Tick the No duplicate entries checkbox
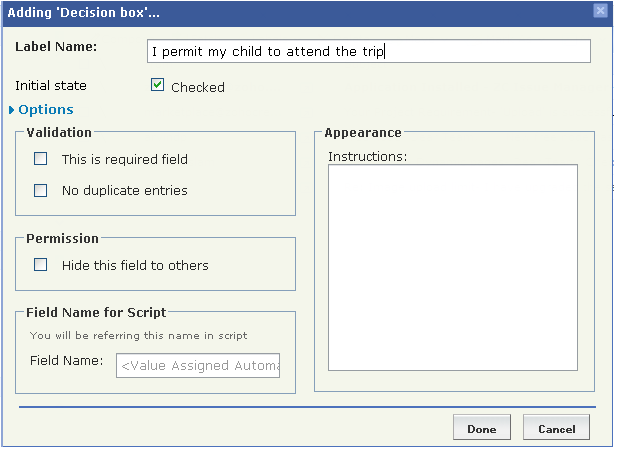617x451 pixels. click(x=41, y=190)
